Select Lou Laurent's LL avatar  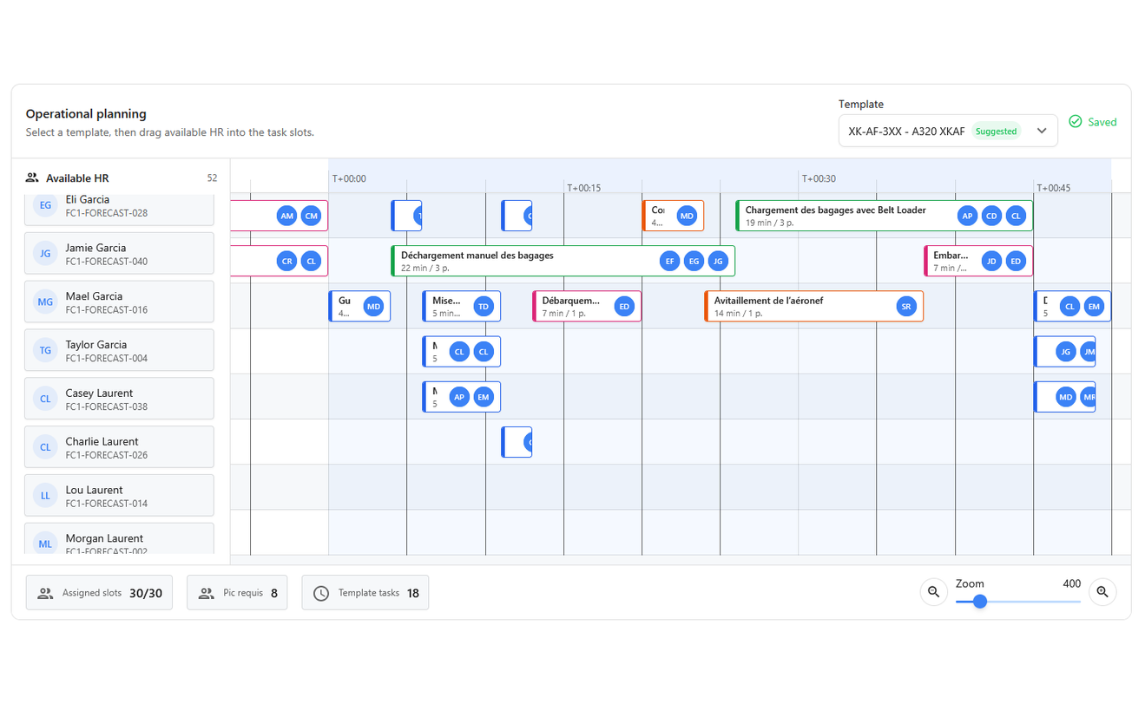tap(45, 495)
